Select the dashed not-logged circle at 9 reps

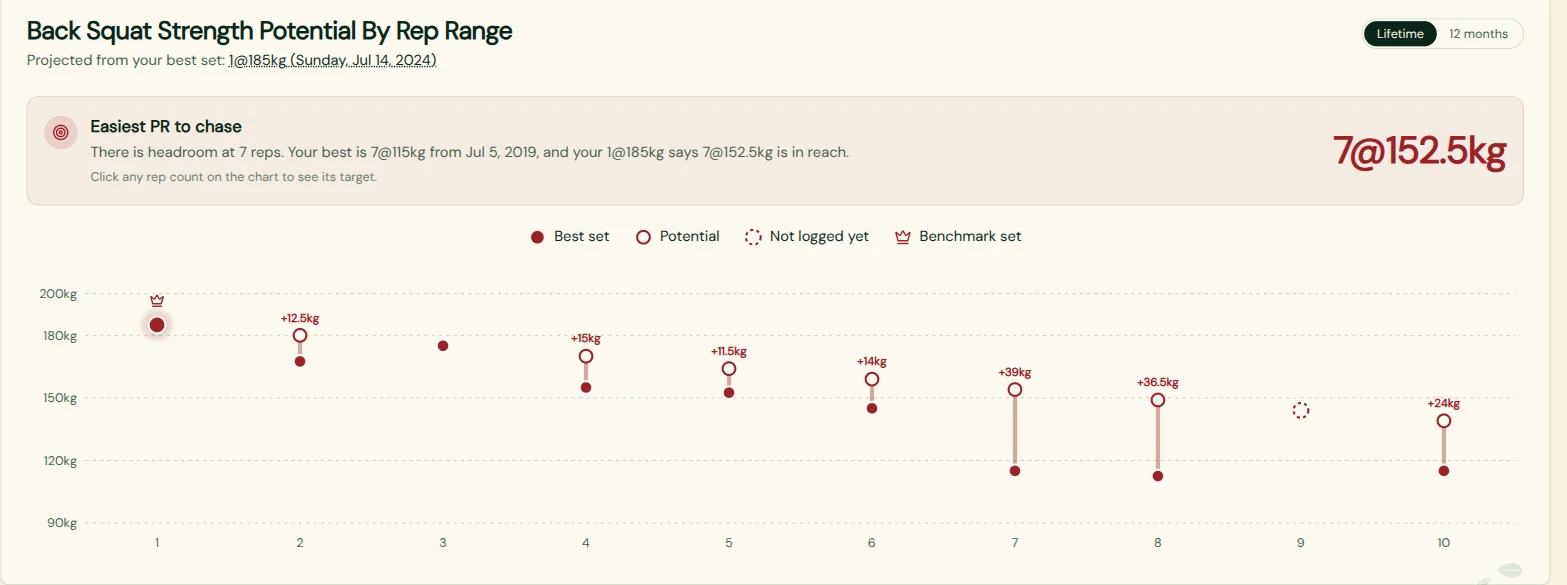click(1300, 411)
